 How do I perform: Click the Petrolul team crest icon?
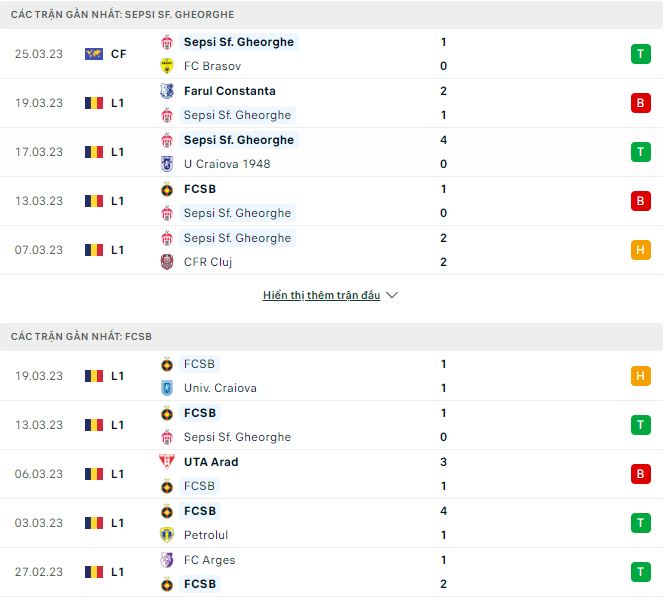coord(167,535)
